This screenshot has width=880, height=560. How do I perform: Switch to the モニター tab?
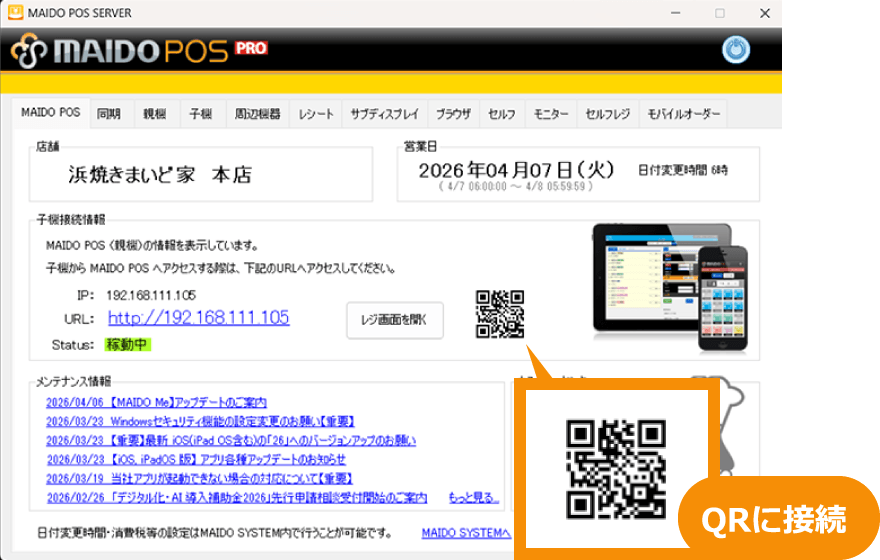click(x=551, y=114)
